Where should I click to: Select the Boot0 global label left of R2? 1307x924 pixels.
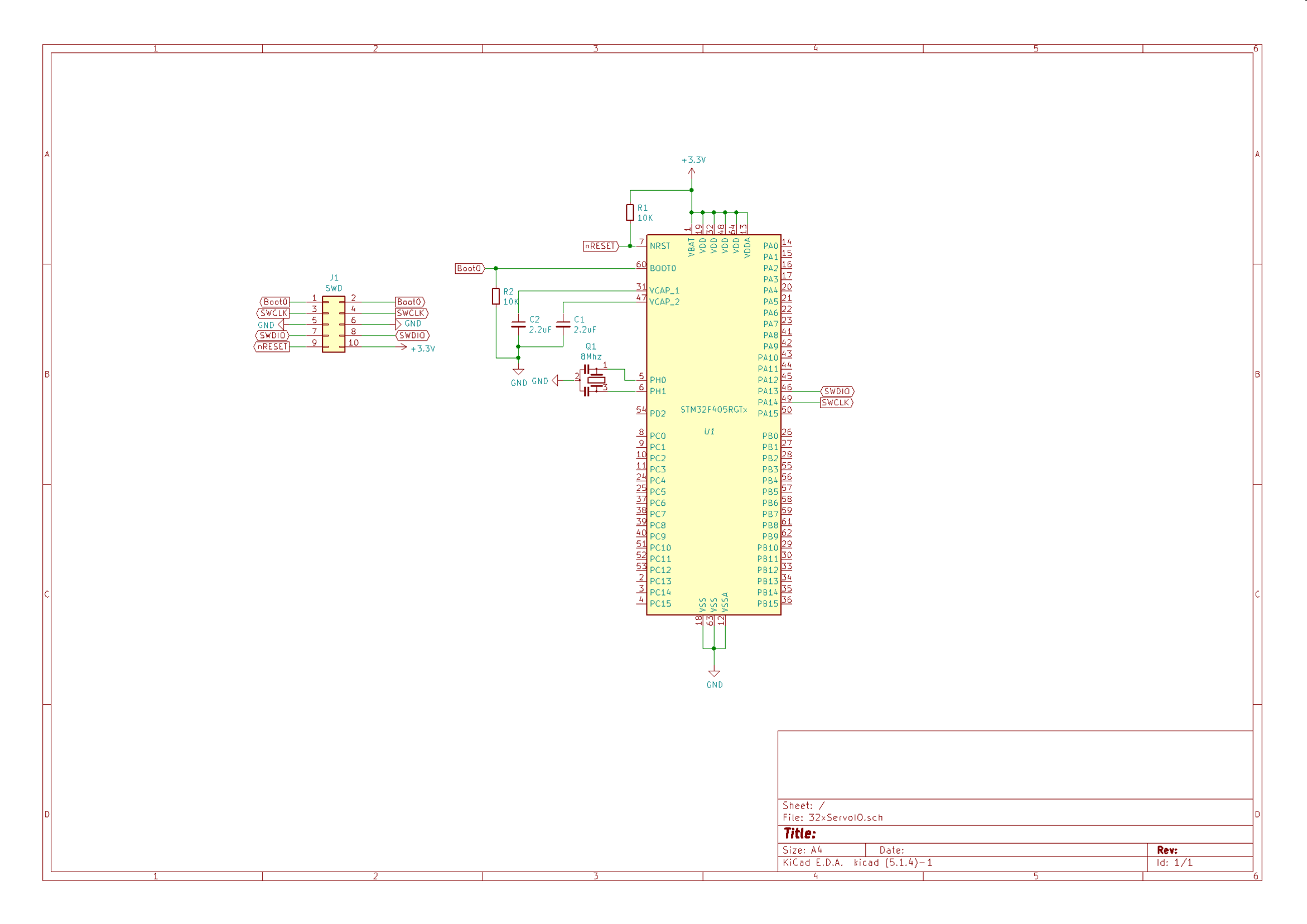[470, 268]
